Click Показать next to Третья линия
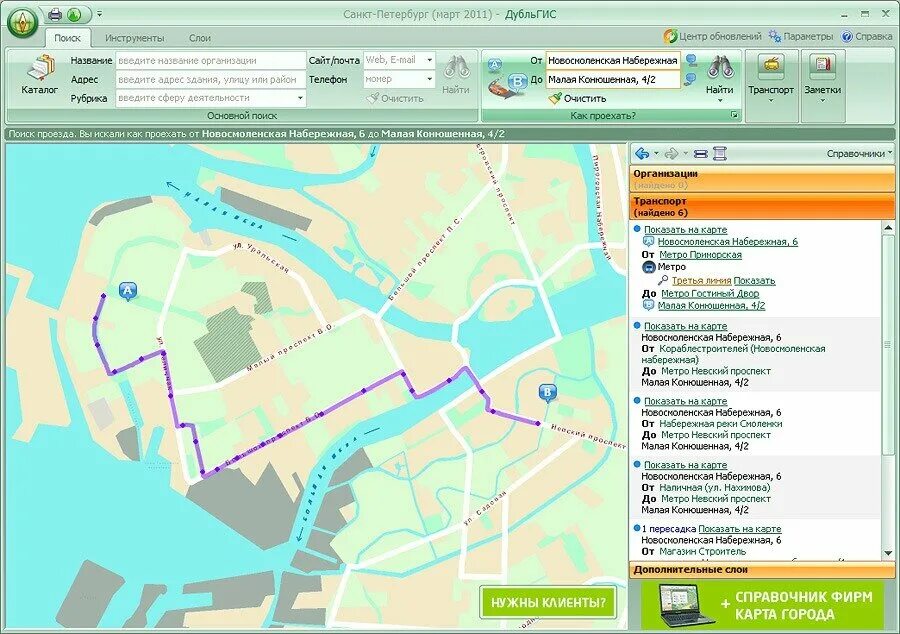This screenshot has height=634, width=900. click(x=754, y=281)
